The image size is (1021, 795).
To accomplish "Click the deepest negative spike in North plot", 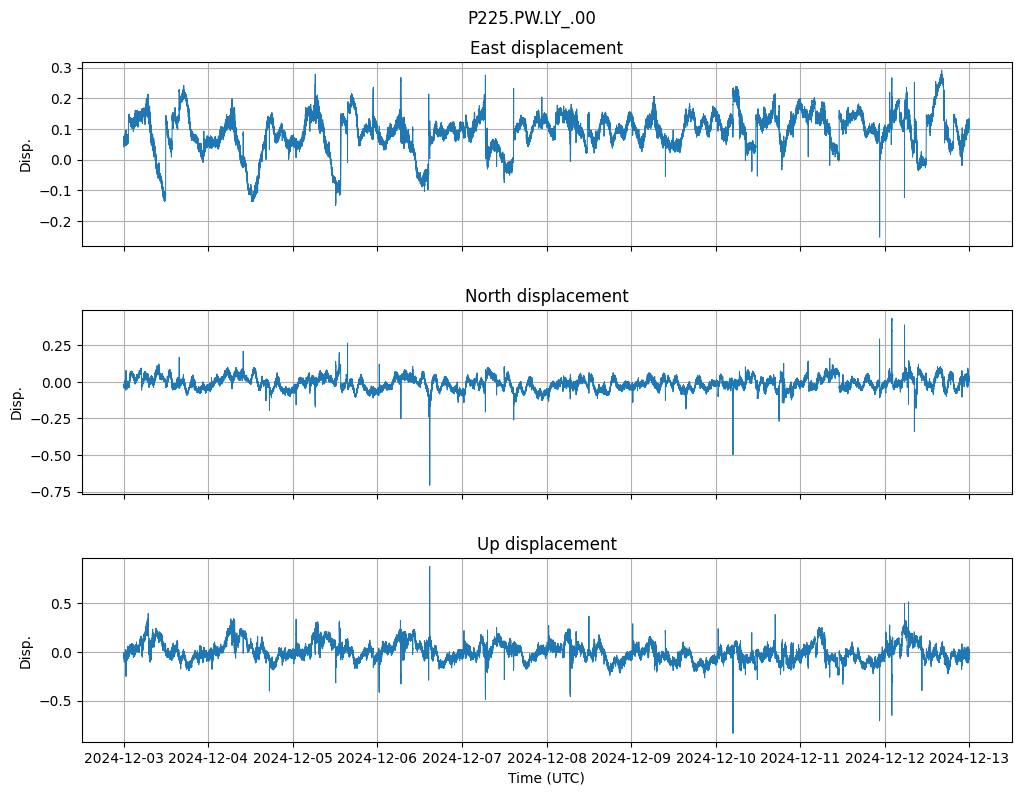I will tap(430, 483).
